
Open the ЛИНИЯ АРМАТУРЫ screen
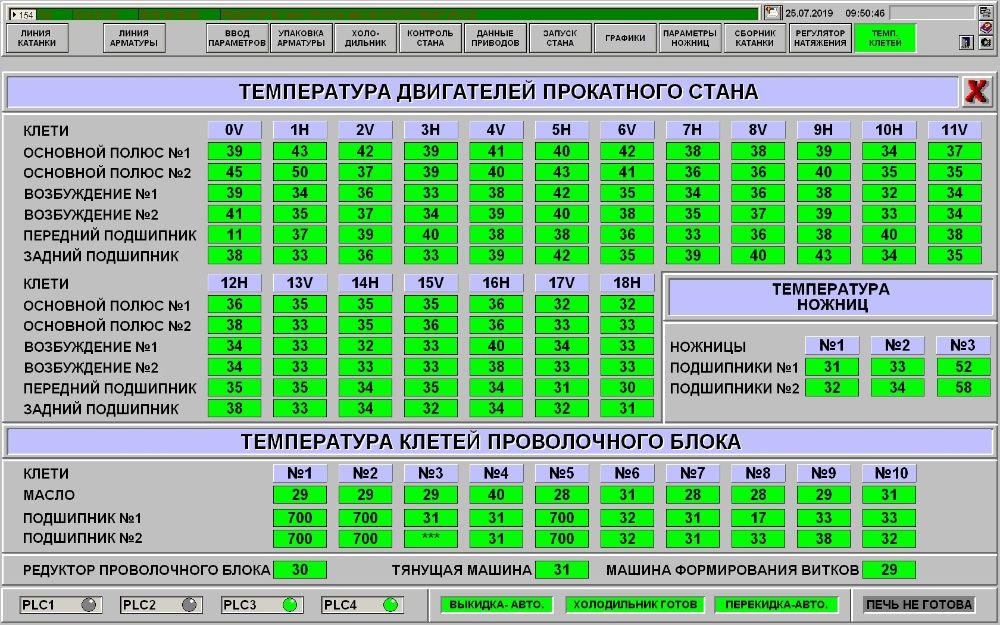(134, 38)
